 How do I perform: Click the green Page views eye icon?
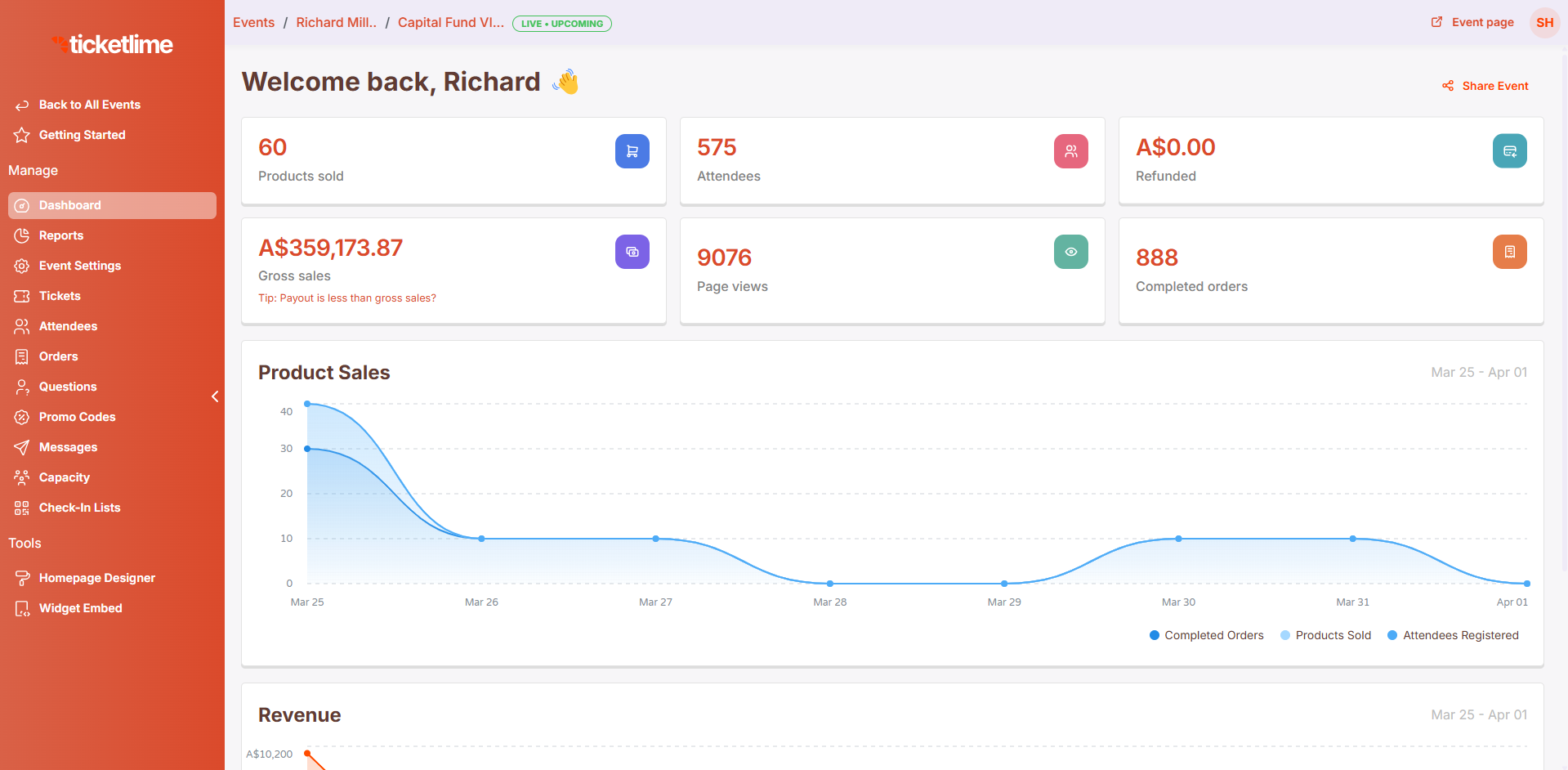click(1070, 252)
